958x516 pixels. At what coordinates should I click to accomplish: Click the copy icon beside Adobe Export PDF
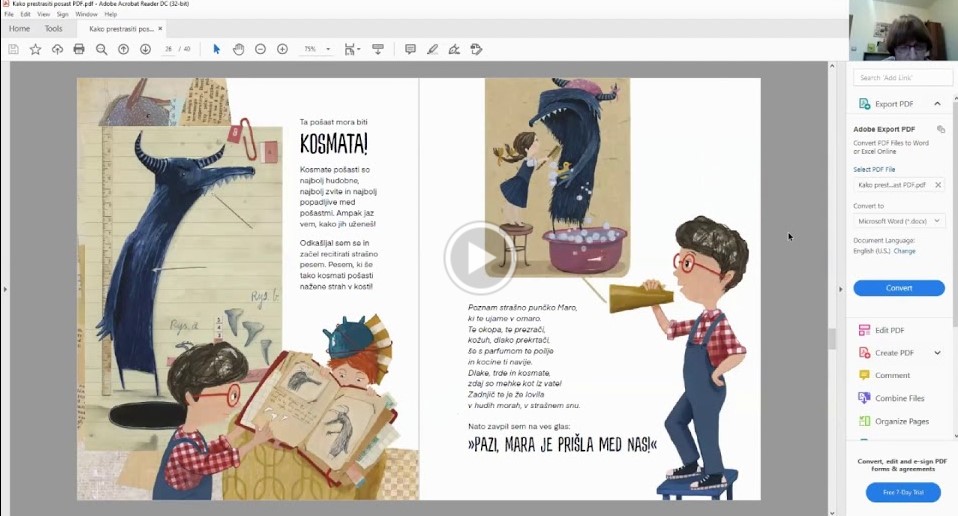point(941,129)
